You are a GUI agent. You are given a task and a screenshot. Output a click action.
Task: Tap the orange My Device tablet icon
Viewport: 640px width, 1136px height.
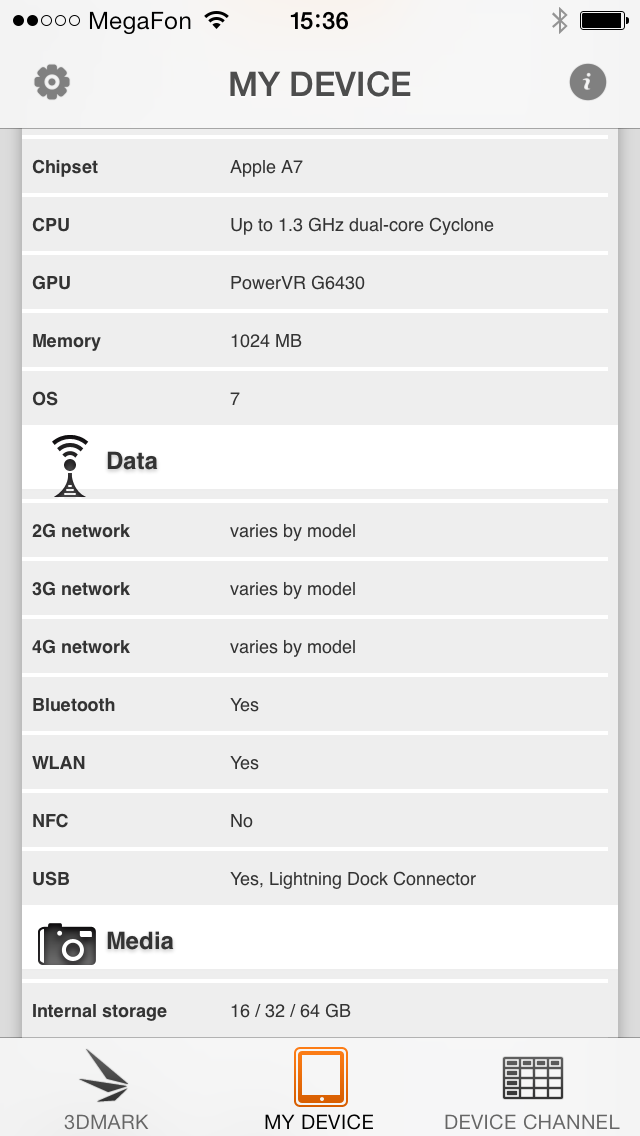(320, 1077)
